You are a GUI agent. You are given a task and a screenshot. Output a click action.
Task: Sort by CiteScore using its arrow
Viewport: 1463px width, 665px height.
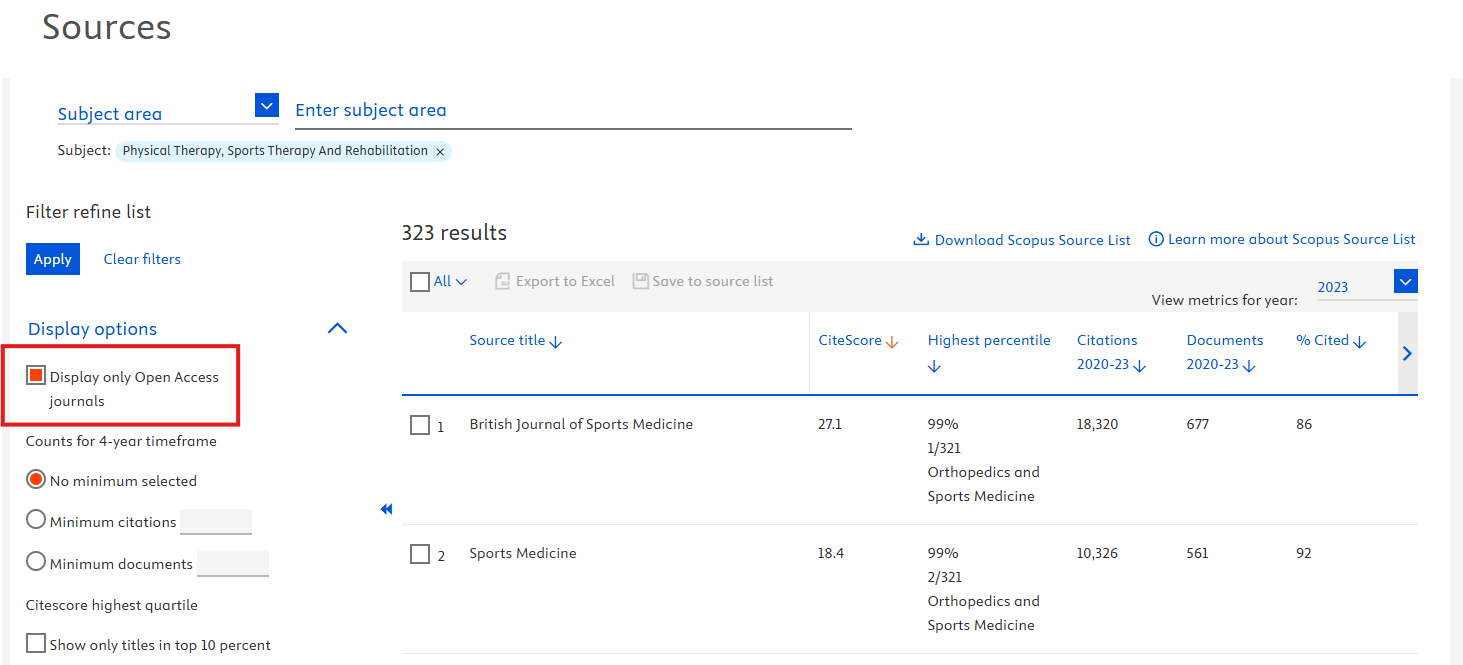click(x=892, y=342)
